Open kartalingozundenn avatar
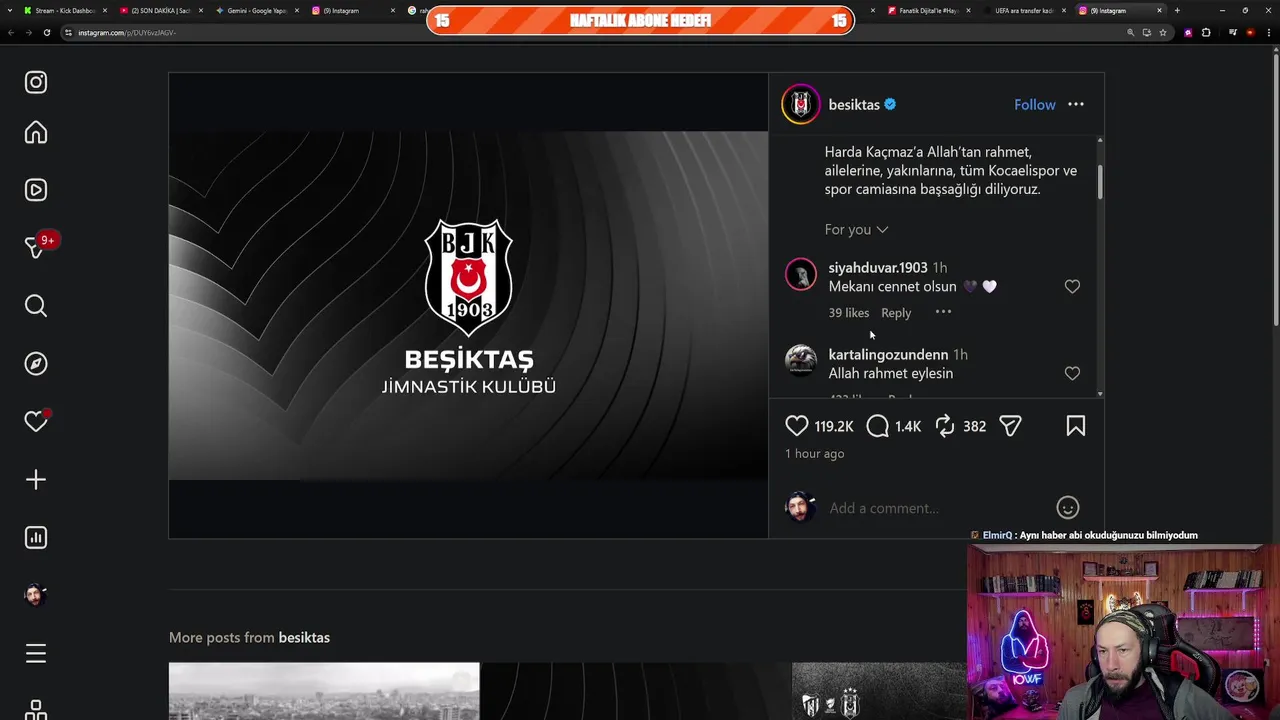Screen dimensions: 1280x720 pos(801,360)
